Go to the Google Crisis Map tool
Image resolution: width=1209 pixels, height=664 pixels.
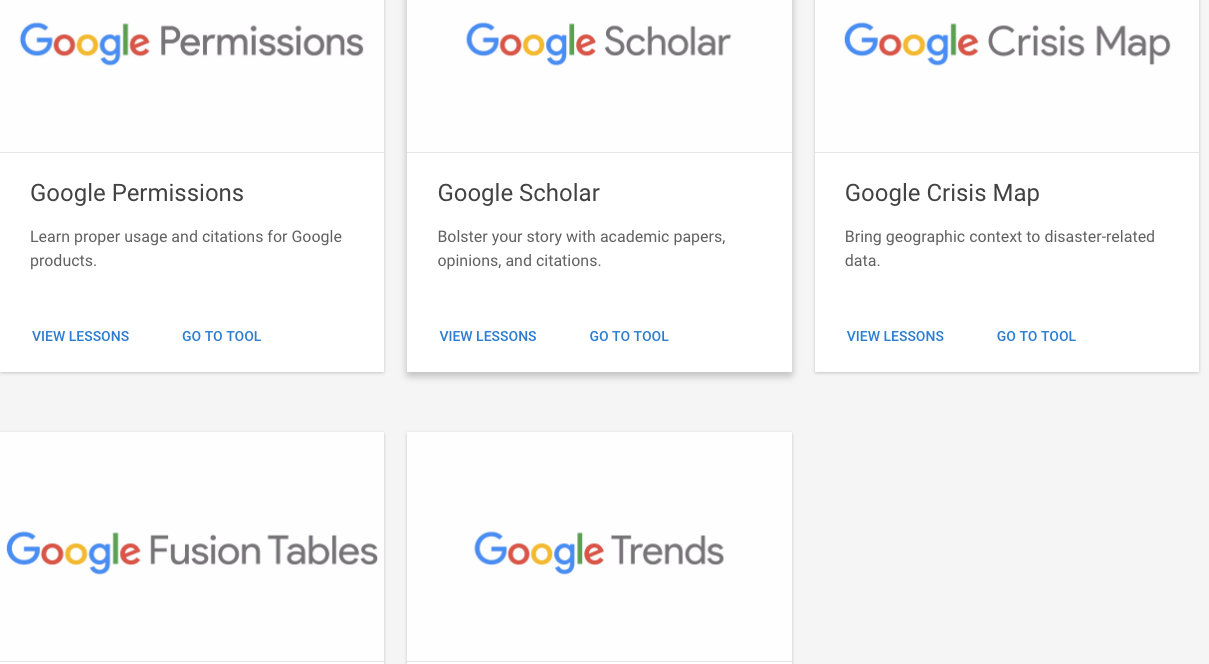1036,336
